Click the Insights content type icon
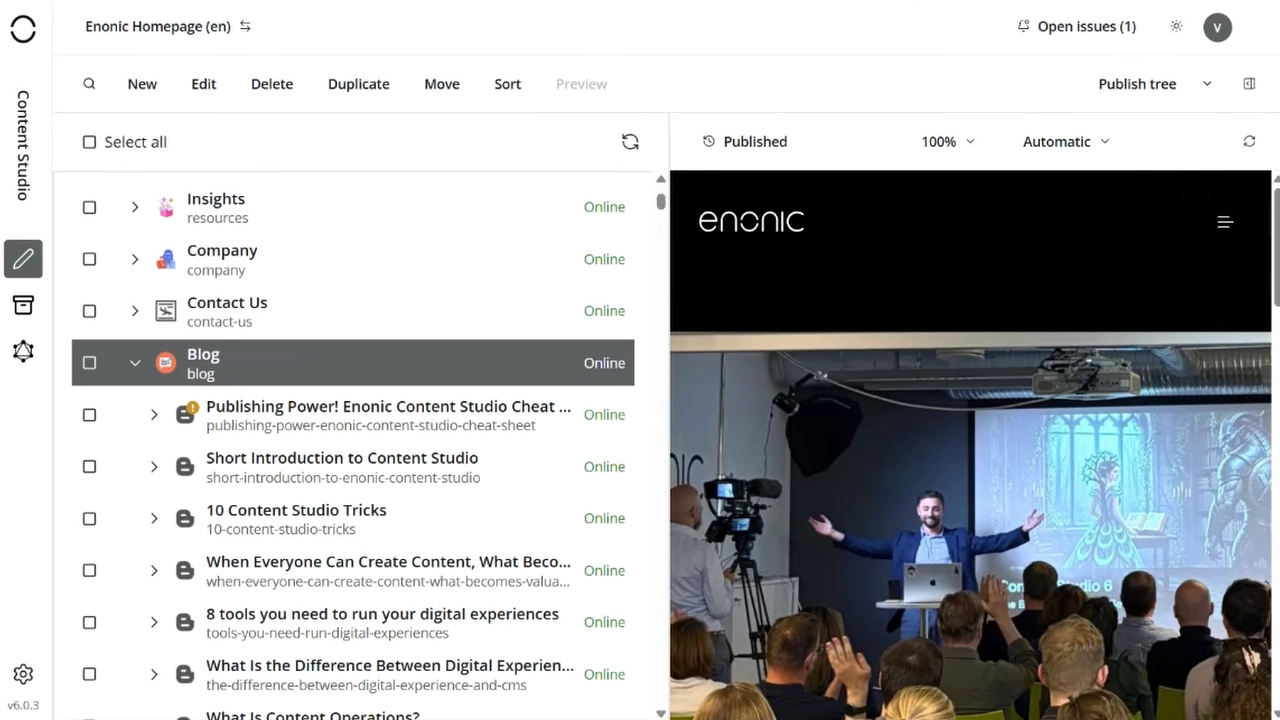 click(166, 207)
